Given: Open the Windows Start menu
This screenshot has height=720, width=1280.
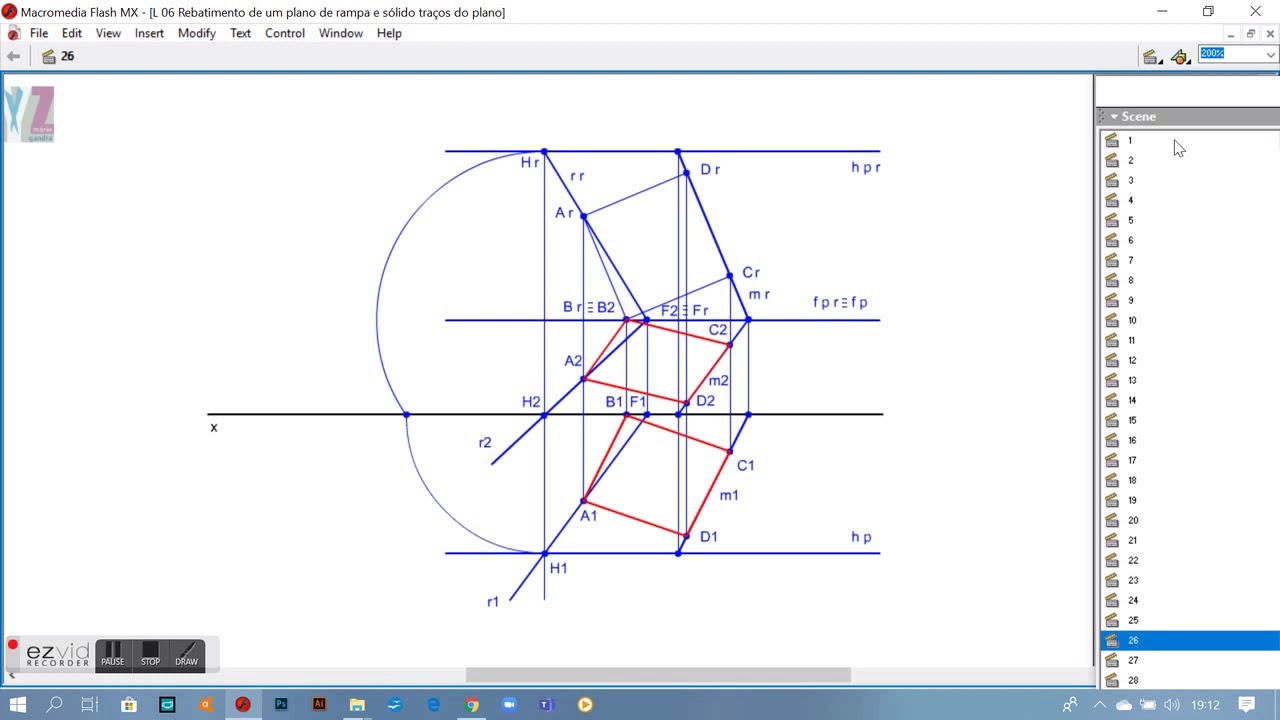Looking at the screenshot, I should pos(18,705).
